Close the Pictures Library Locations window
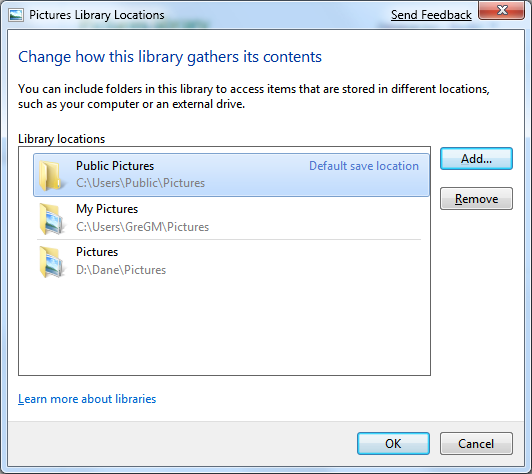 502,10
